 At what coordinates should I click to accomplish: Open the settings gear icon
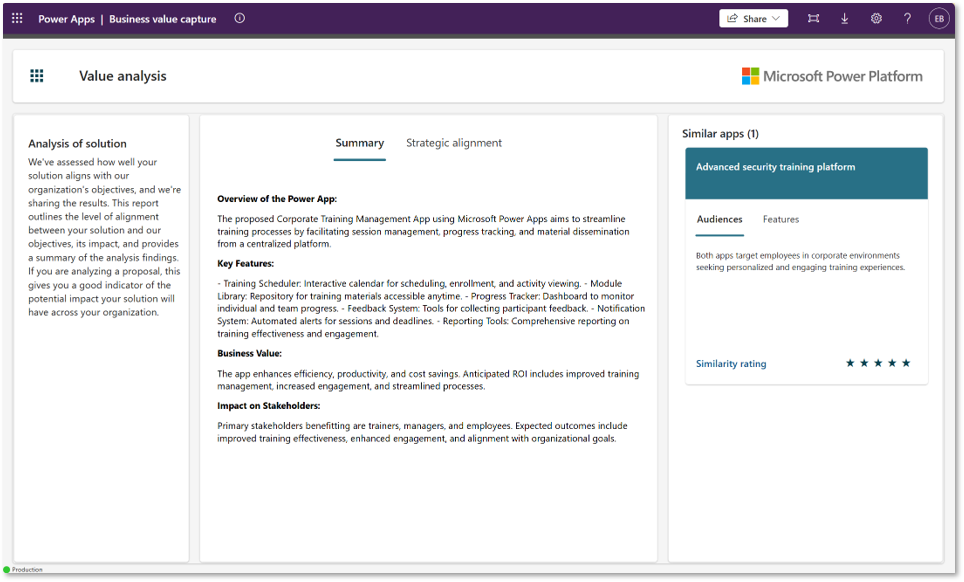[x=876, y=18]
